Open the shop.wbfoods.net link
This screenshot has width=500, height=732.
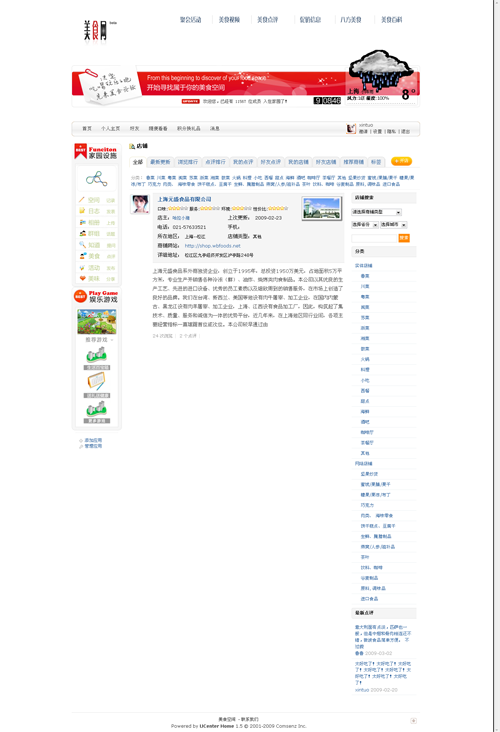coord(212,246)
